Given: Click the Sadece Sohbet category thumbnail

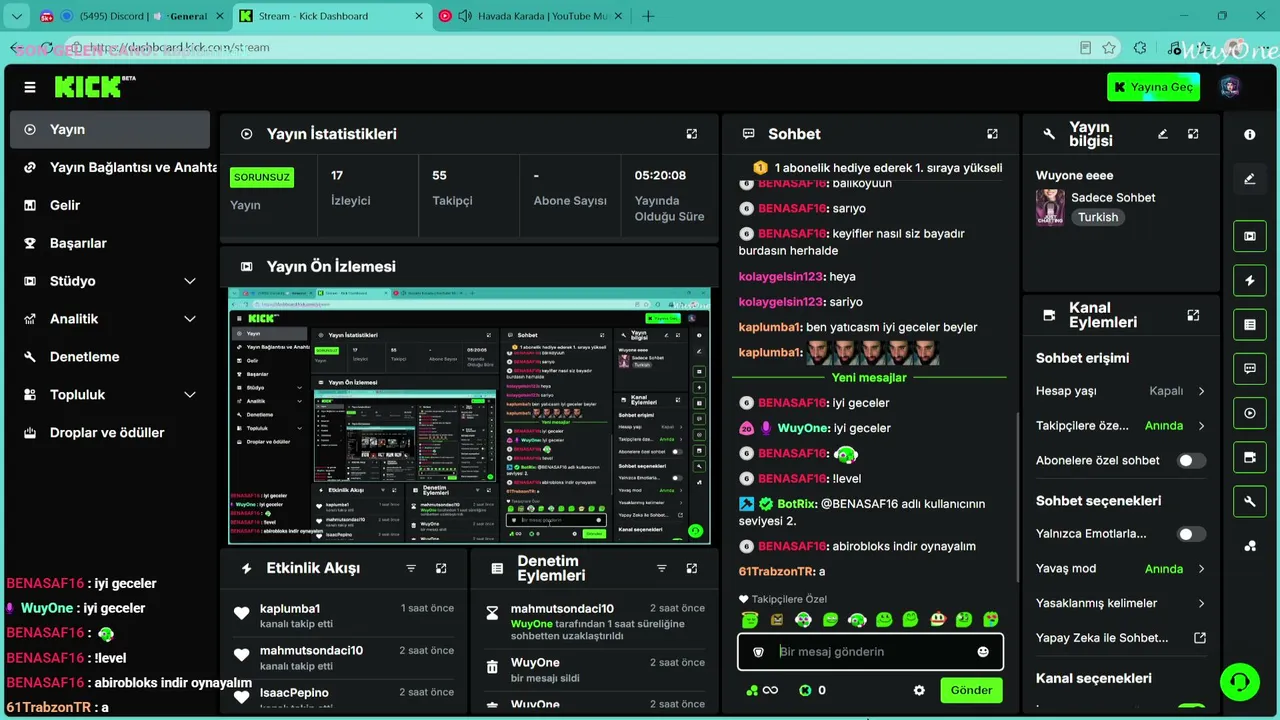Looking at the screenshot, I should (1050, 208).
